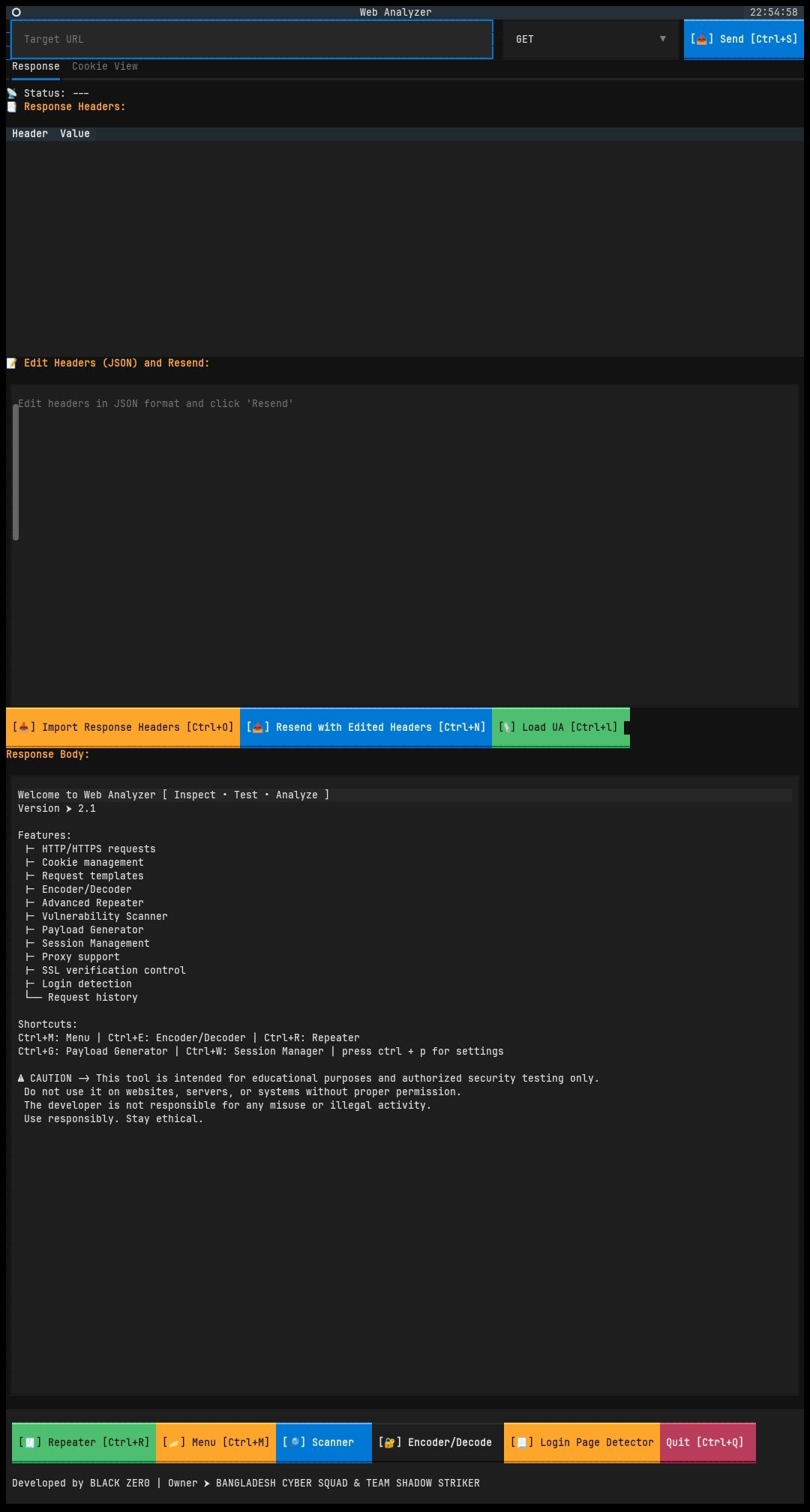
Task: Click the circle icon in title bar
Action: 16,12
